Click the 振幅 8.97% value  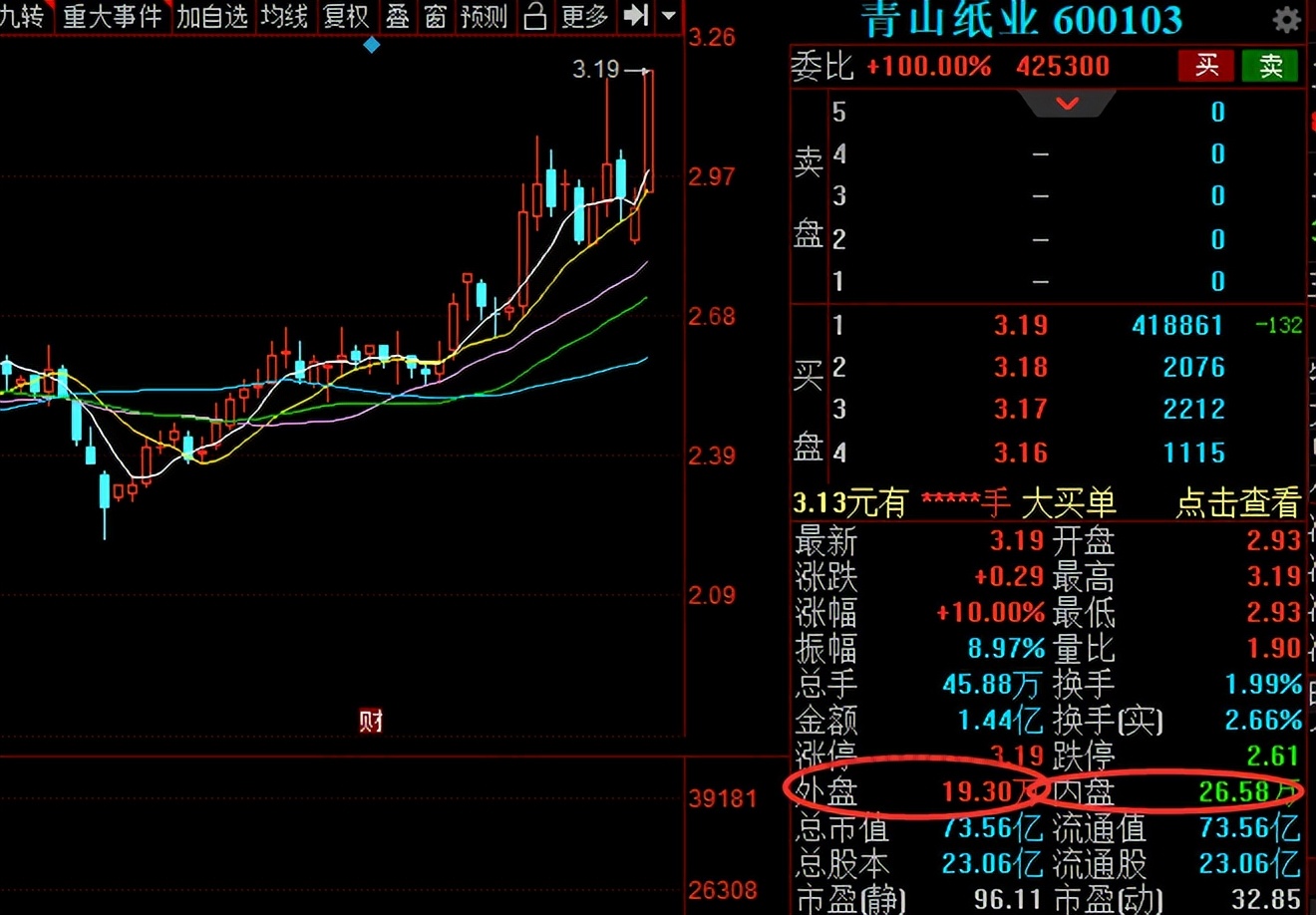[1006, 648]
